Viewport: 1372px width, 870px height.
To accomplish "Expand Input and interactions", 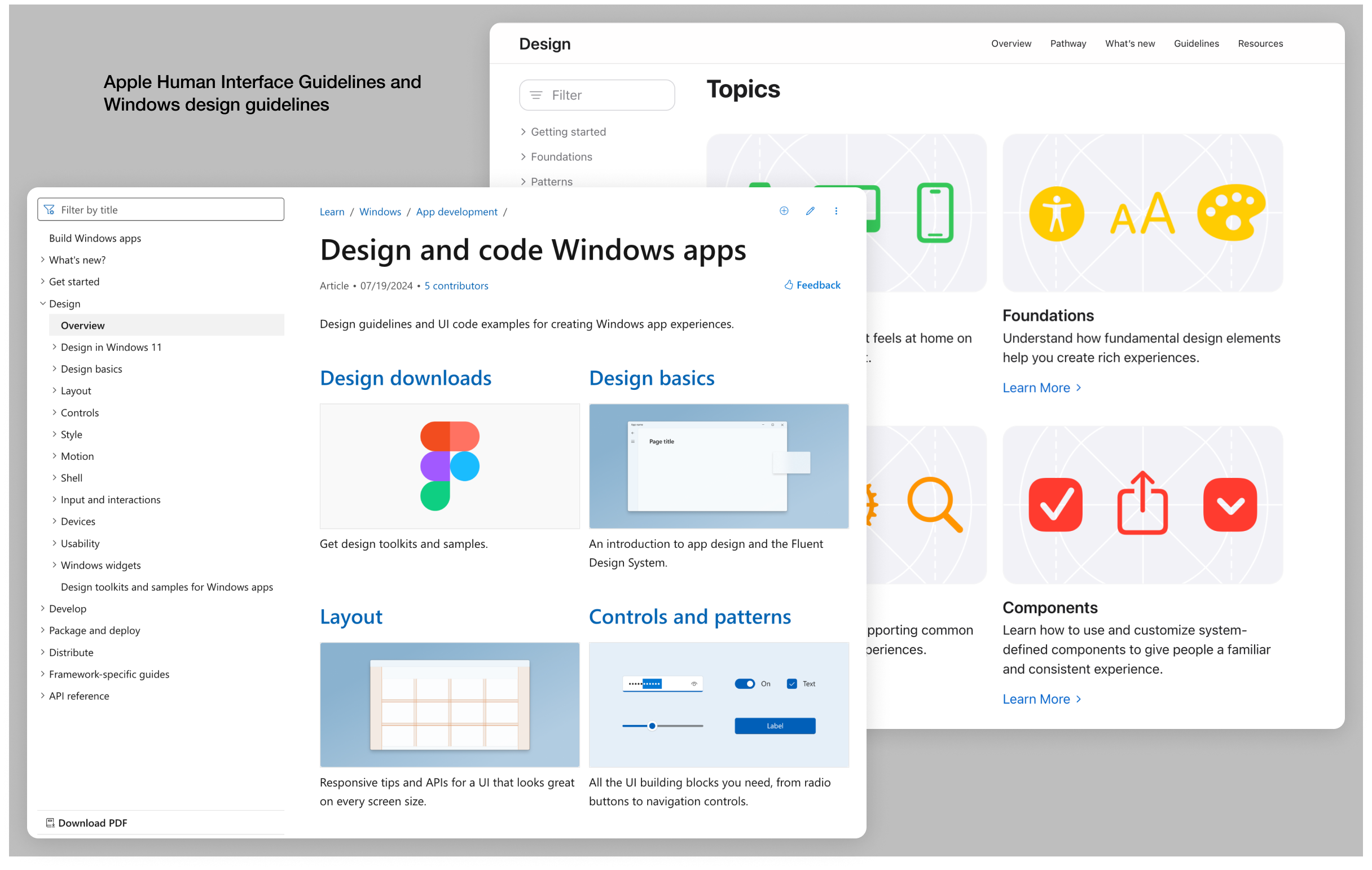I will pyautogui.click(x=54, y=500).
